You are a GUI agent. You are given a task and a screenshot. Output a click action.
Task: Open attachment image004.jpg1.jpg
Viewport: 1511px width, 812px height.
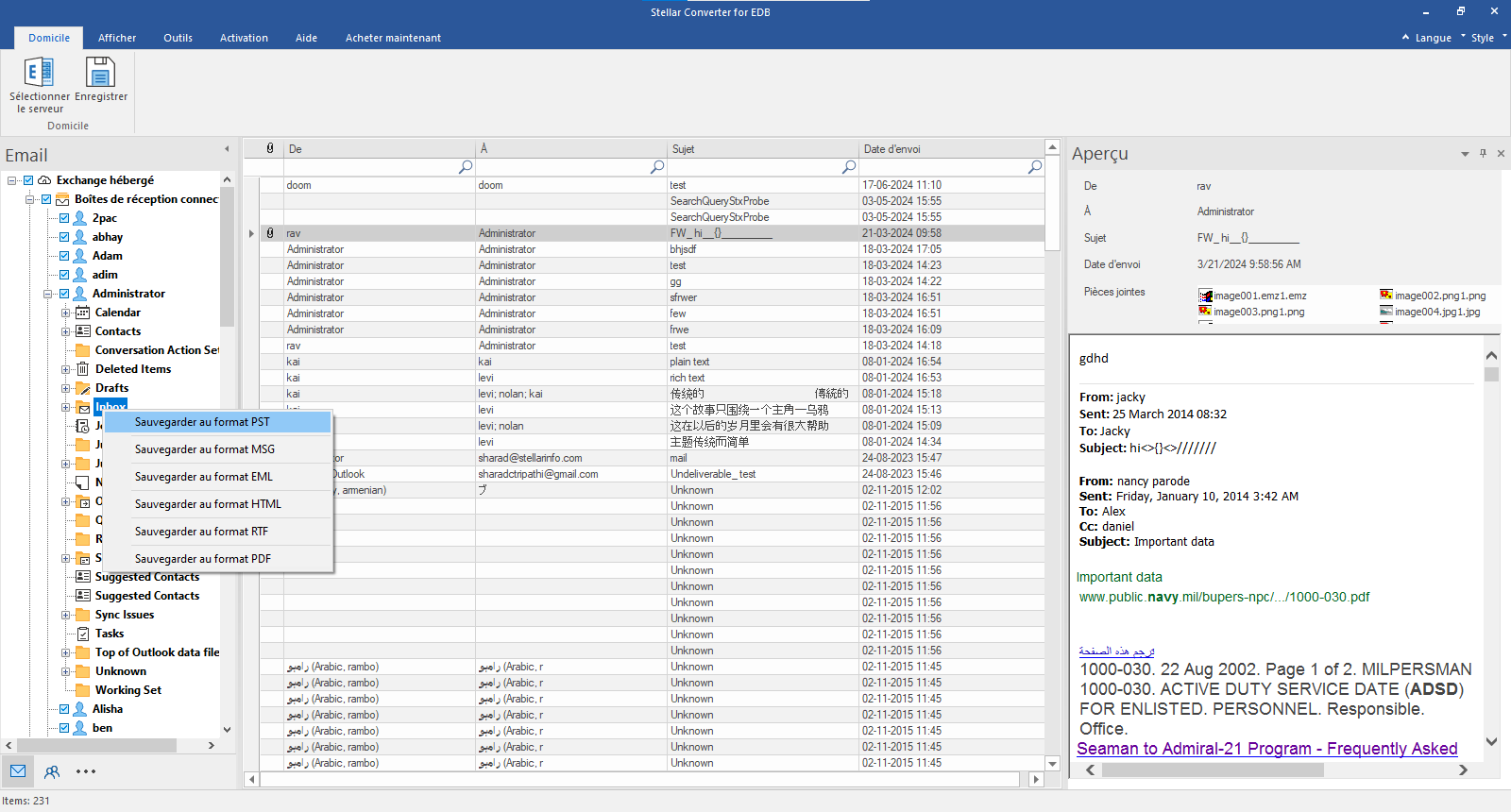[1430, 312]
